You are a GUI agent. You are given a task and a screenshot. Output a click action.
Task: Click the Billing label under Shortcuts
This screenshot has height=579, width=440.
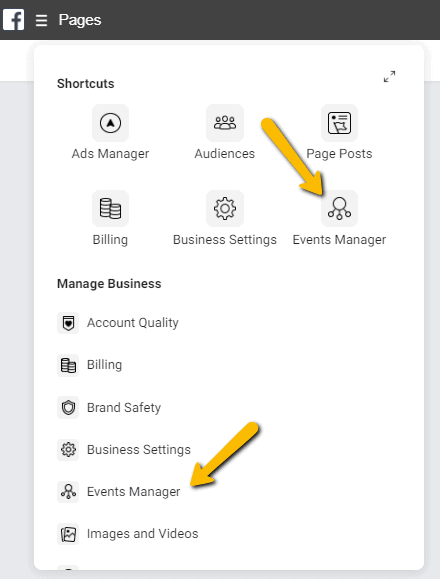(110, 240)
